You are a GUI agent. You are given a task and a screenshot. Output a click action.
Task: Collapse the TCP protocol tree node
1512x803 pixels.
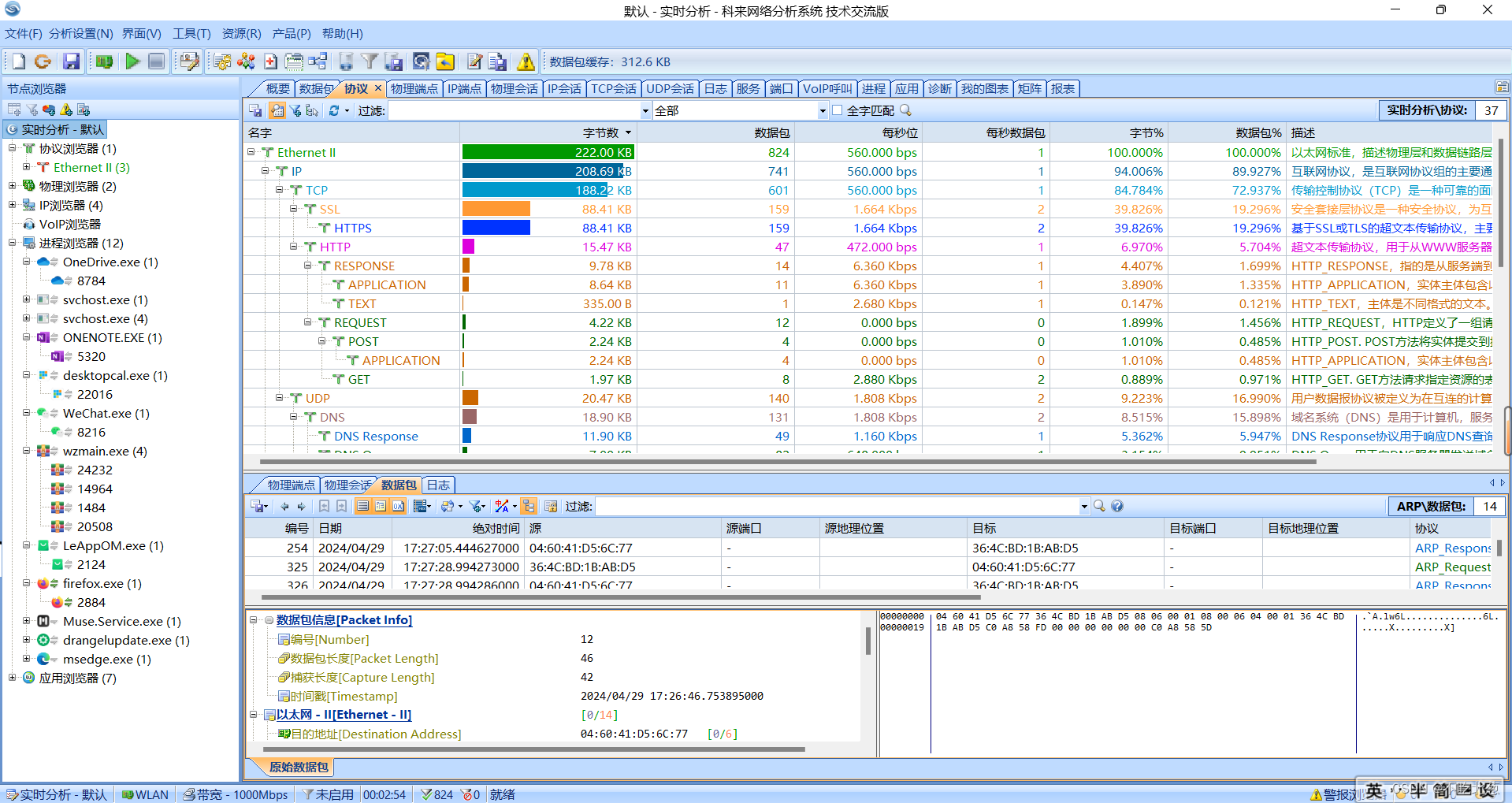pos(279,190)
